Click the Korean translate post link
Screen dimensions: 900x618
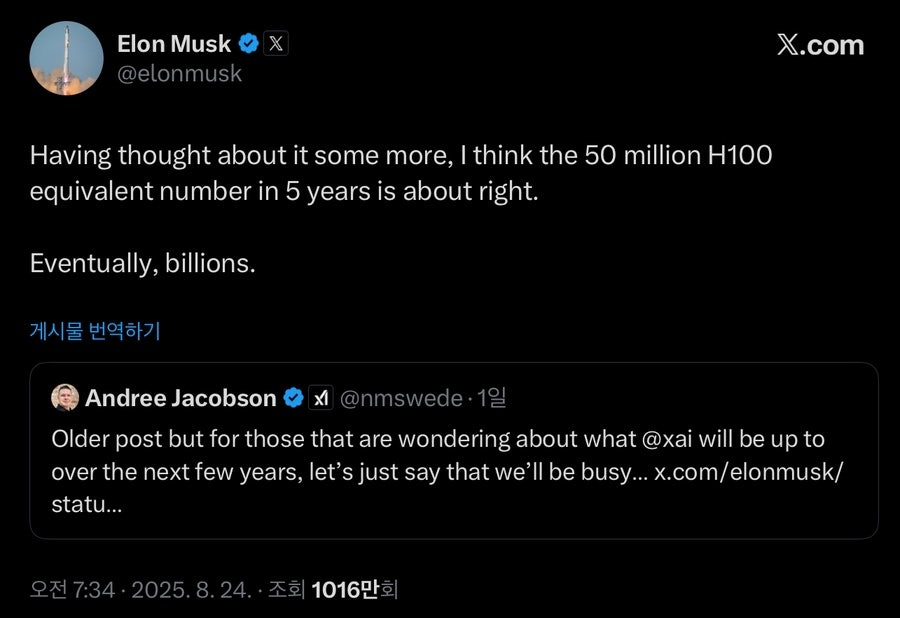tap(95, 331)
